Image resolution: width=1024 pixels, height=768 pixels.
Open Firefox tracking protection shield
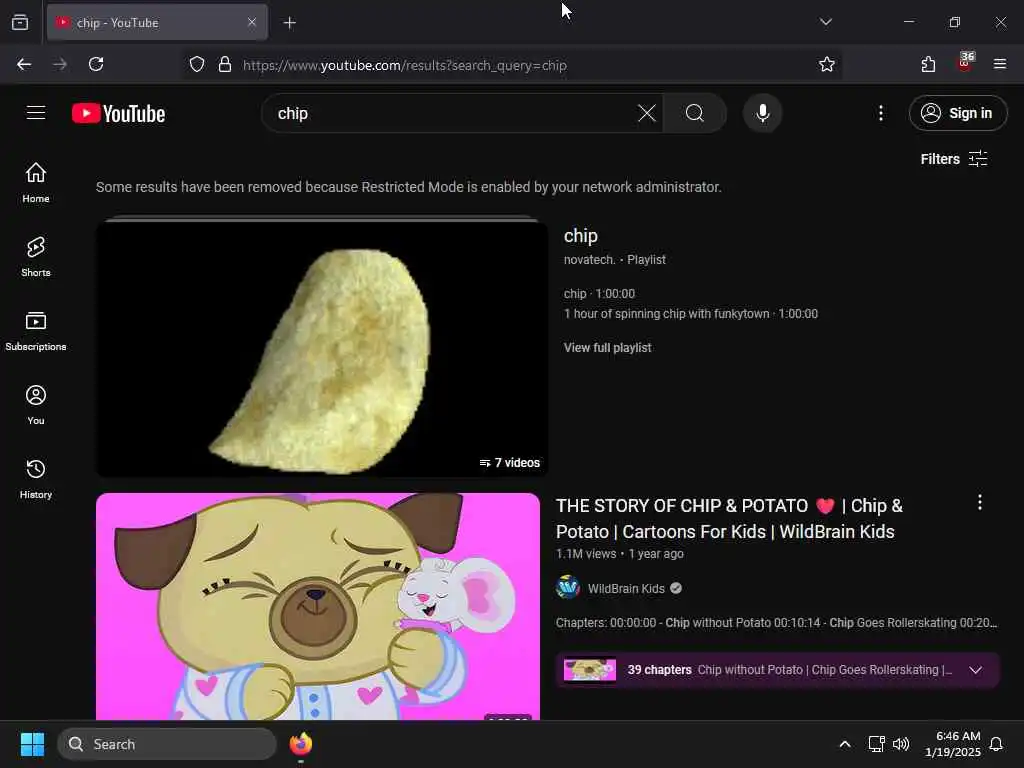[197, 64]
